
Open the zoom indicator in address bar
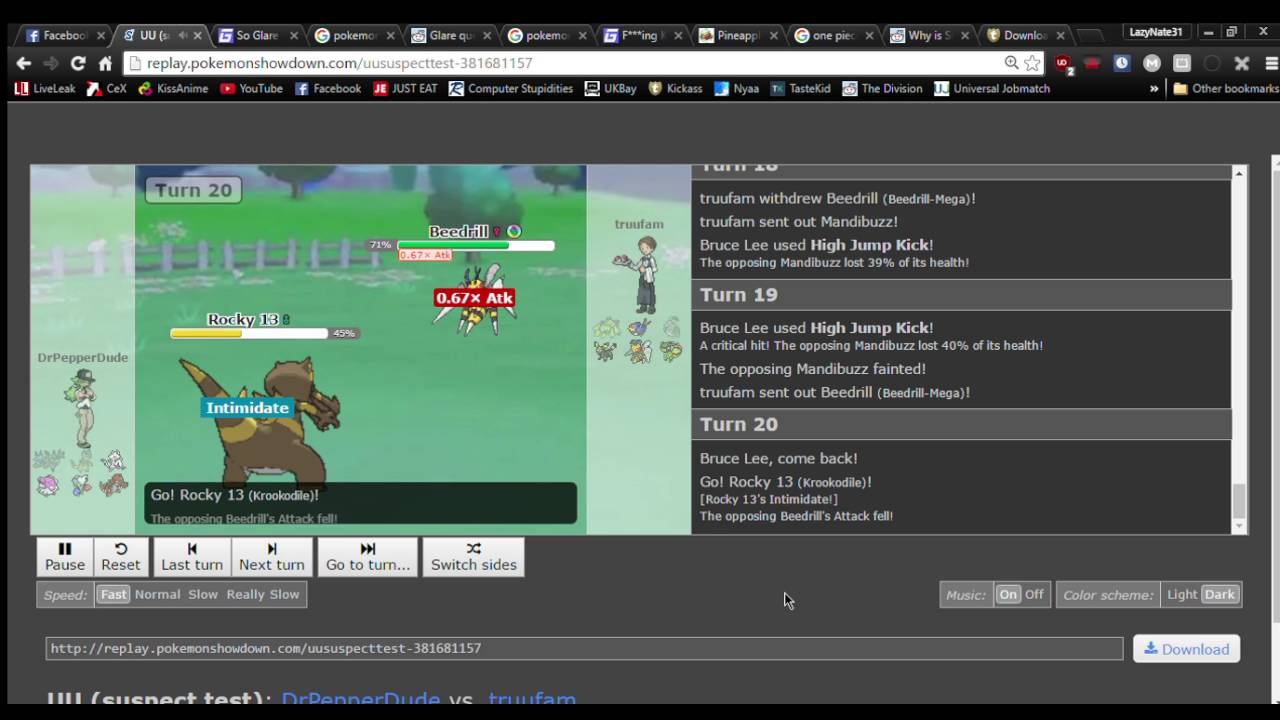click(x=1011, y=63)
